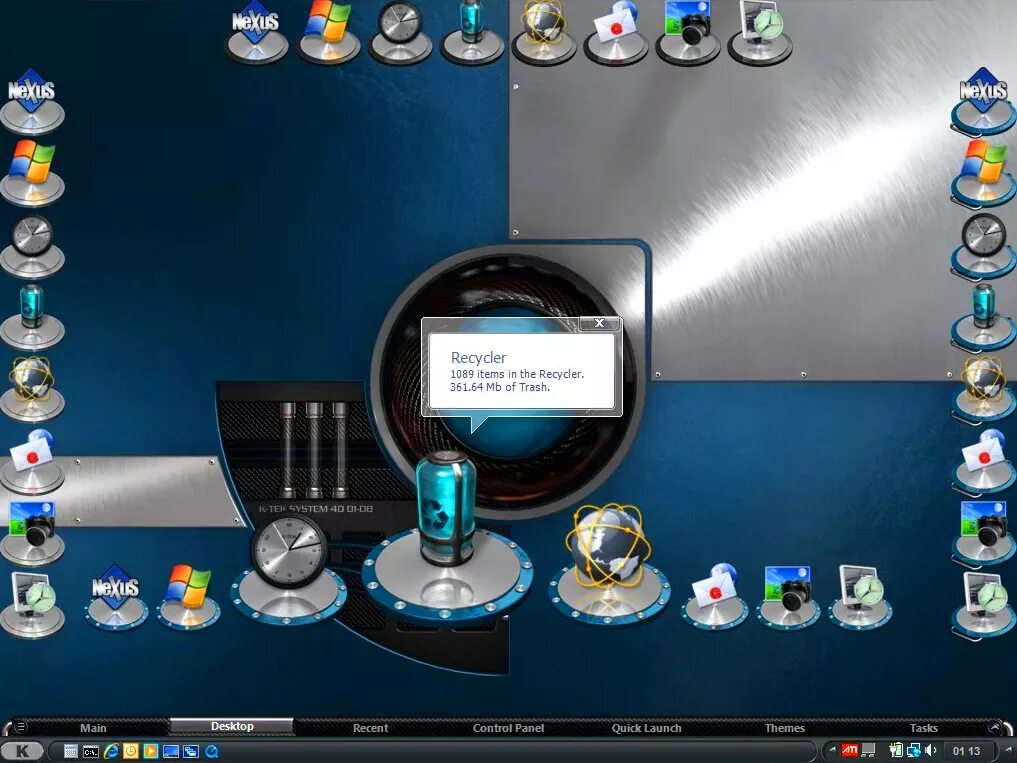The image size is (1017, 763).
Task: Launch QuickTime from the taskbar
Action: [x=211, y=751]
